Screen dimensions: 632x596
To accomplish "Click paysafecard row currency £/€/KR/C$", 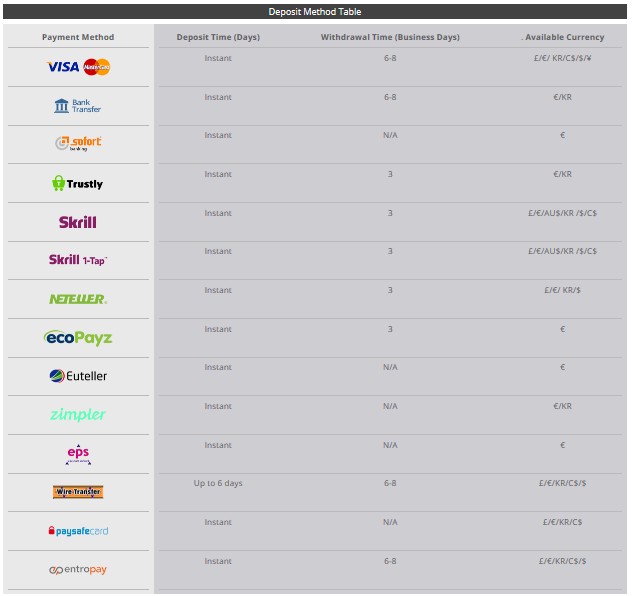I will click(563, 522).
